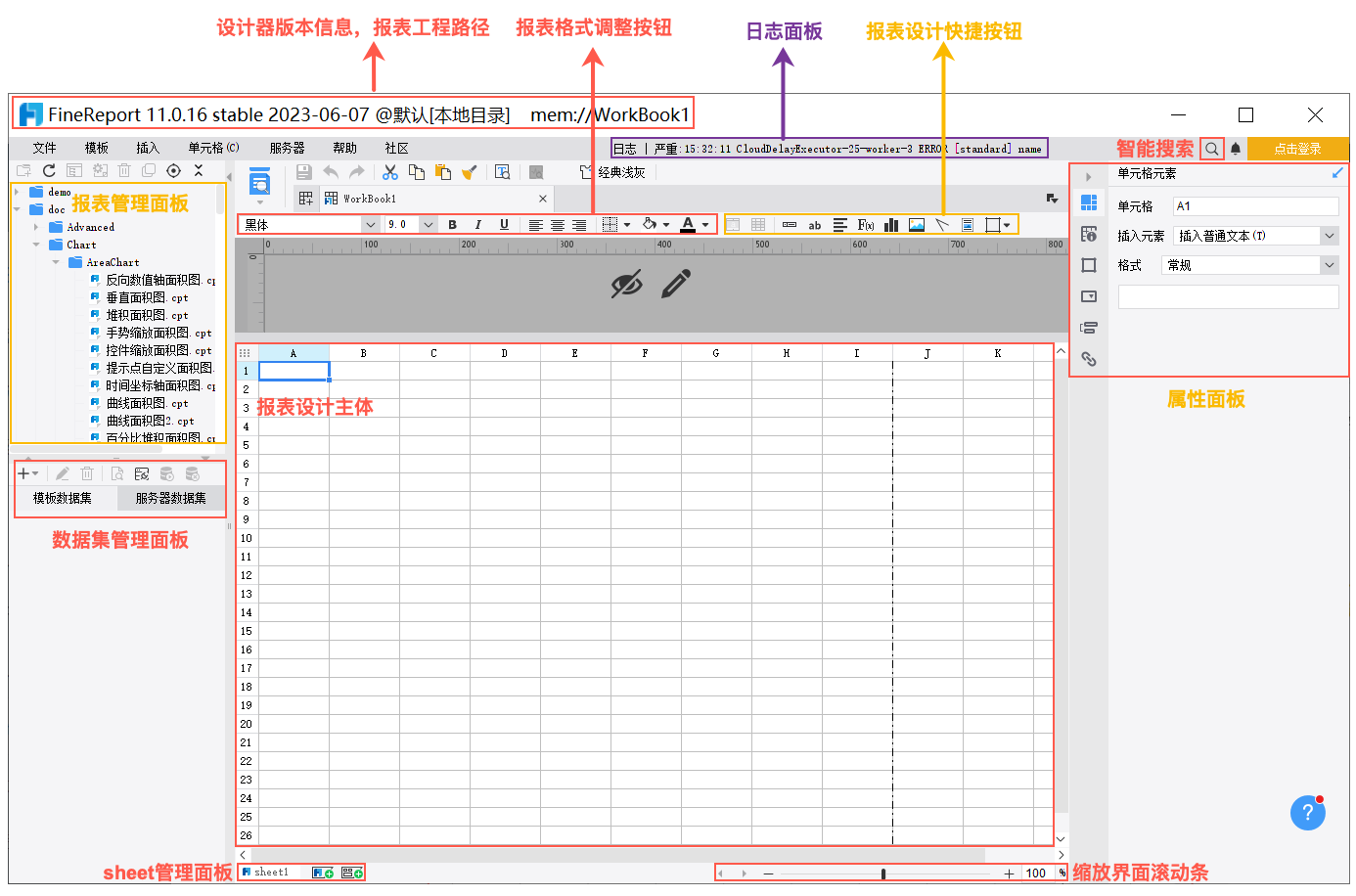Click the pencil edit icon above grid
The image size is (1356, 896).
676,284
